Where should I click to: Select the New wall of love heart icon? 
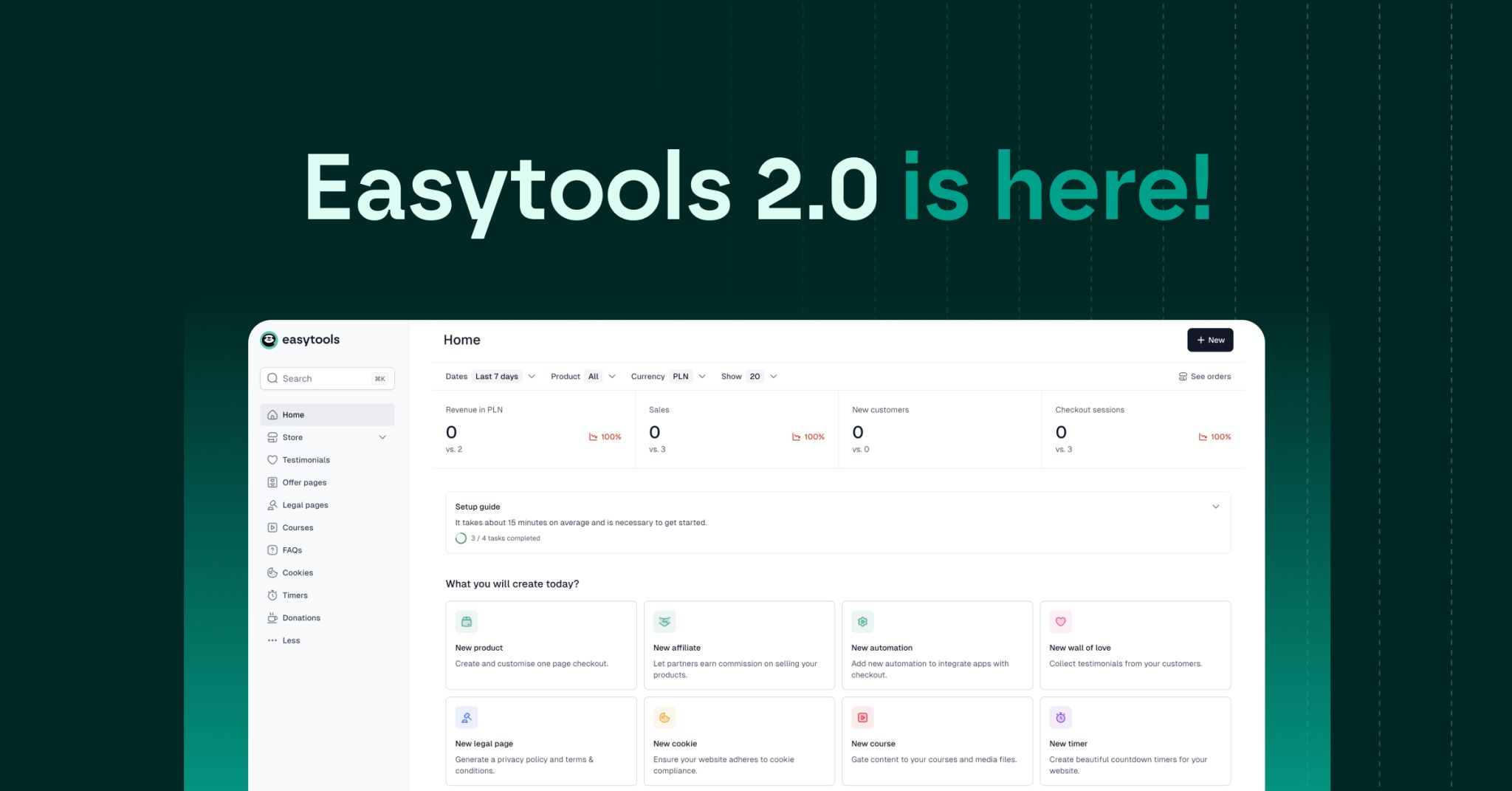(1060, 621)
